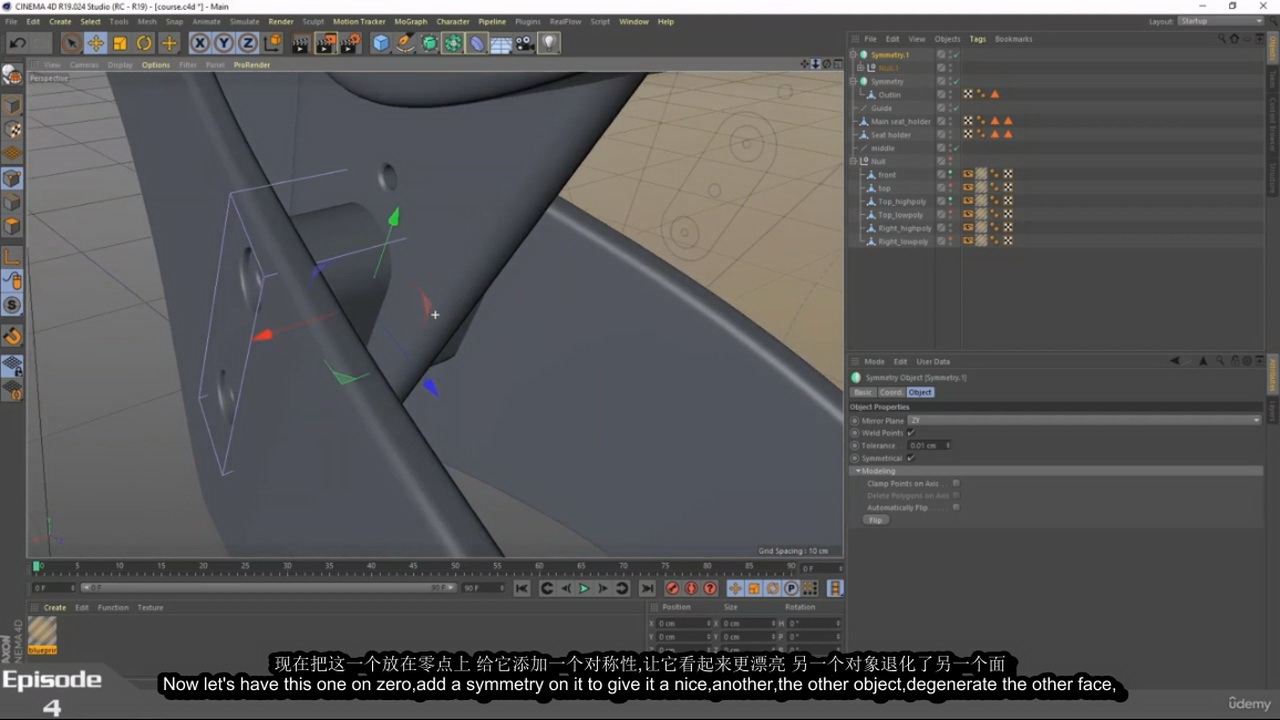Viewport: 1280px width, 720px height.
Task: Toggle X axis lock
Action: pyautogui.click(x=199, y=43)
